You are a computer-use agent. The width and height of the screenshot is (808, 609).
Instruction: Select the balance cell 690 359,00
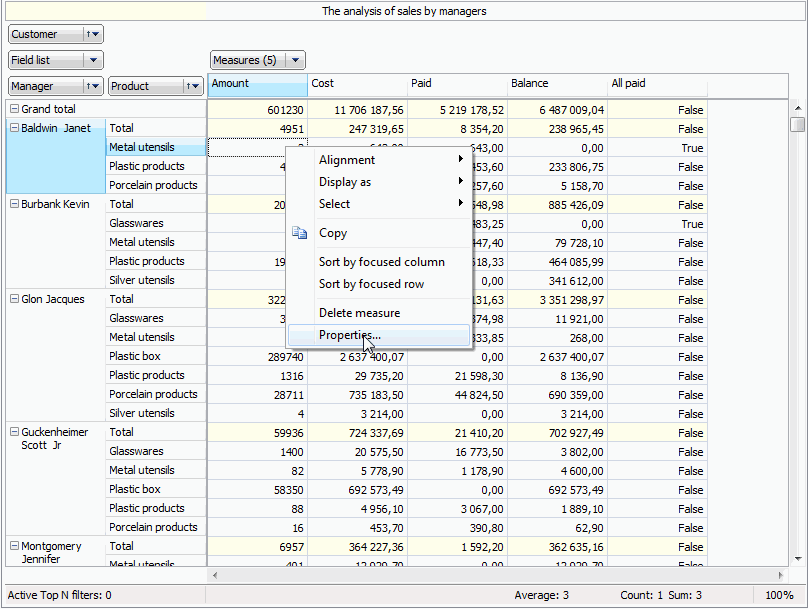click(x=558, y=395)
